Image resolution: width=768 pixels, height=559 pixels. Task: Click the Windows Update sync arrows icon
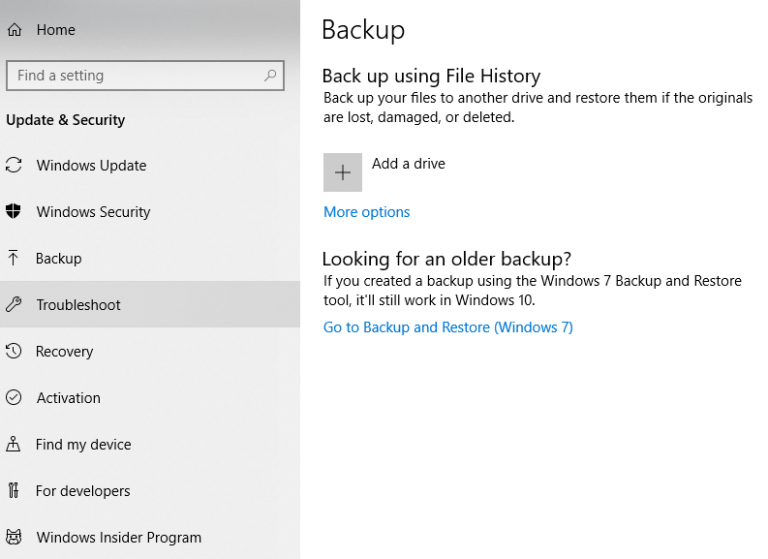point(14,165)
